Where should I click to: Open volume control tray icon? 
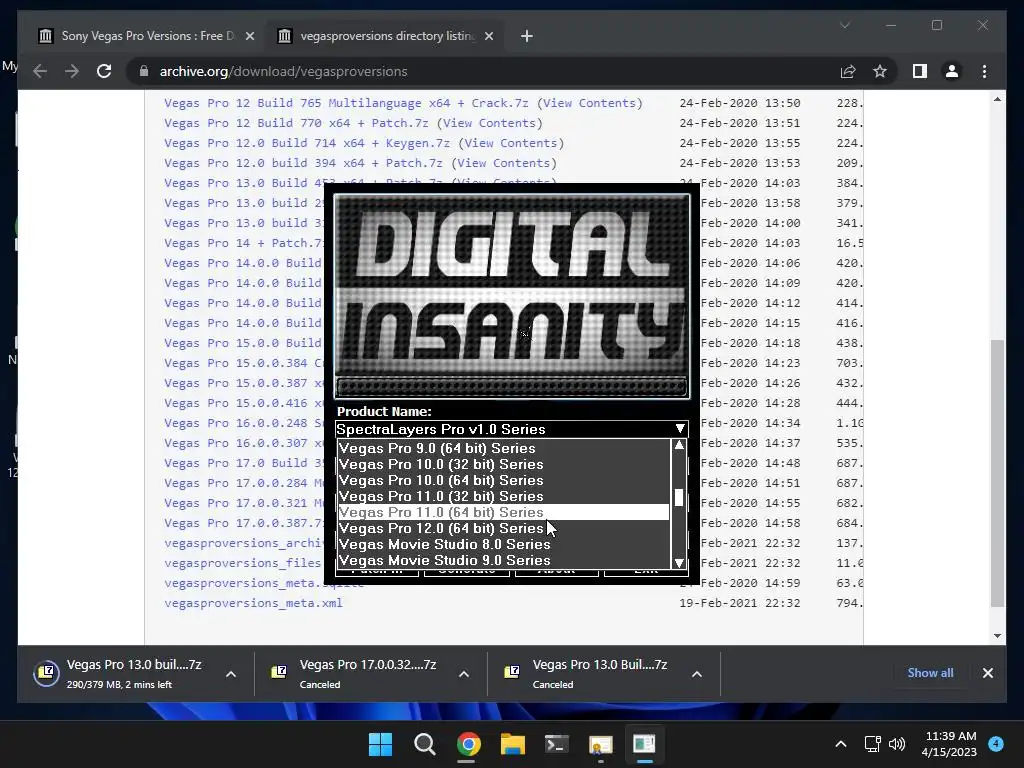coord(897,744)
